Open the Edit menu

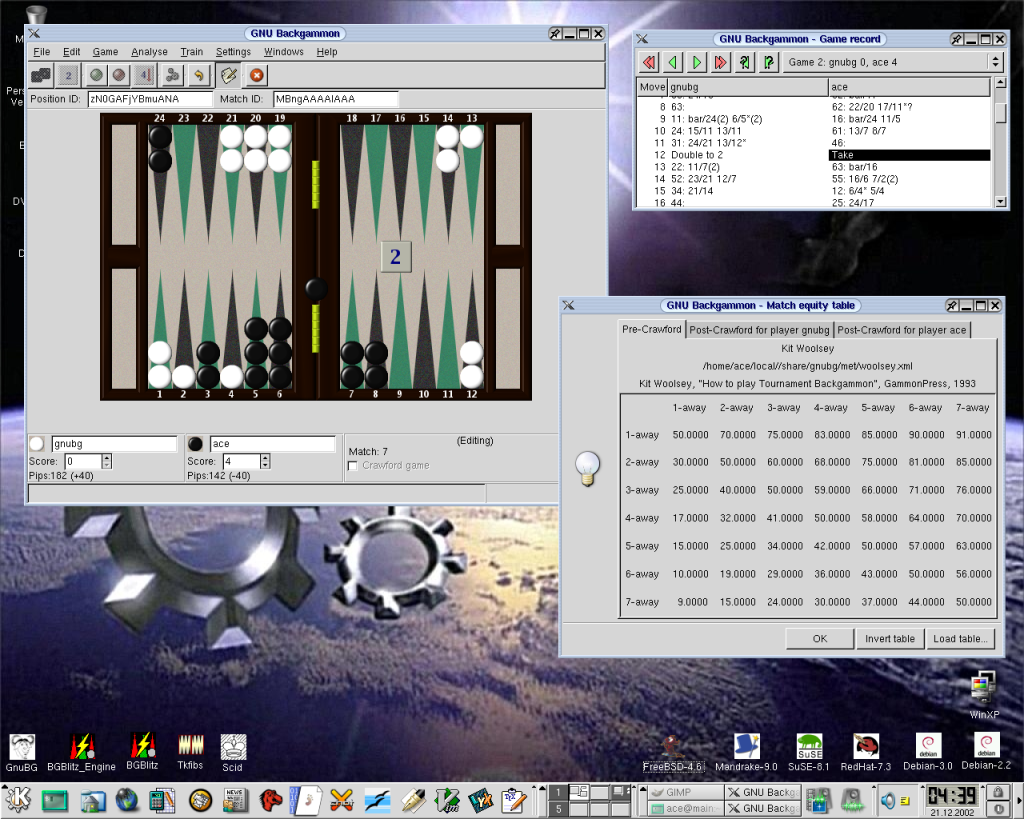pos(72,52)
